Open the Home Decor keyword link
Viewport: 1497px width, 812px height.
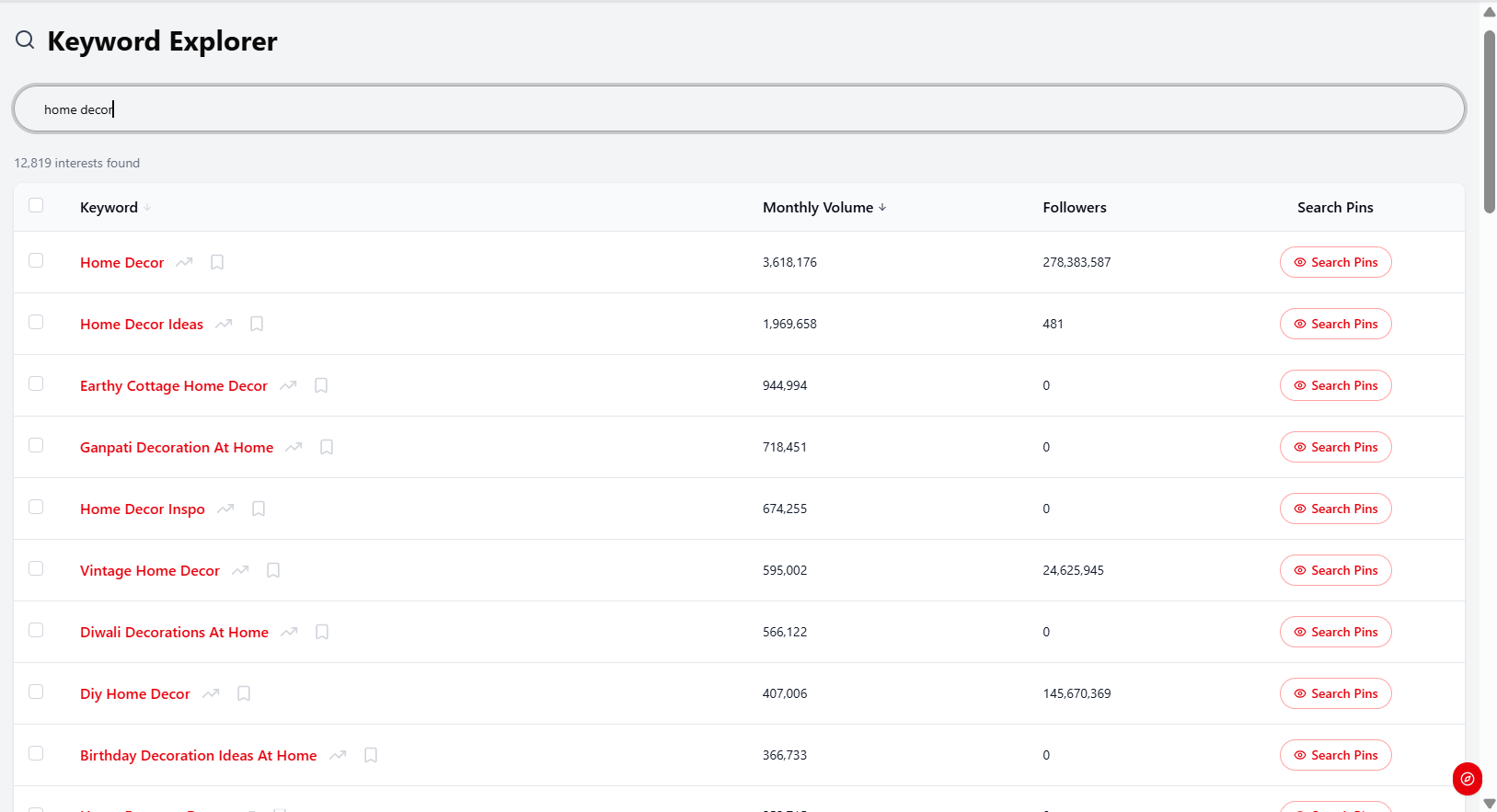[121, 263]
